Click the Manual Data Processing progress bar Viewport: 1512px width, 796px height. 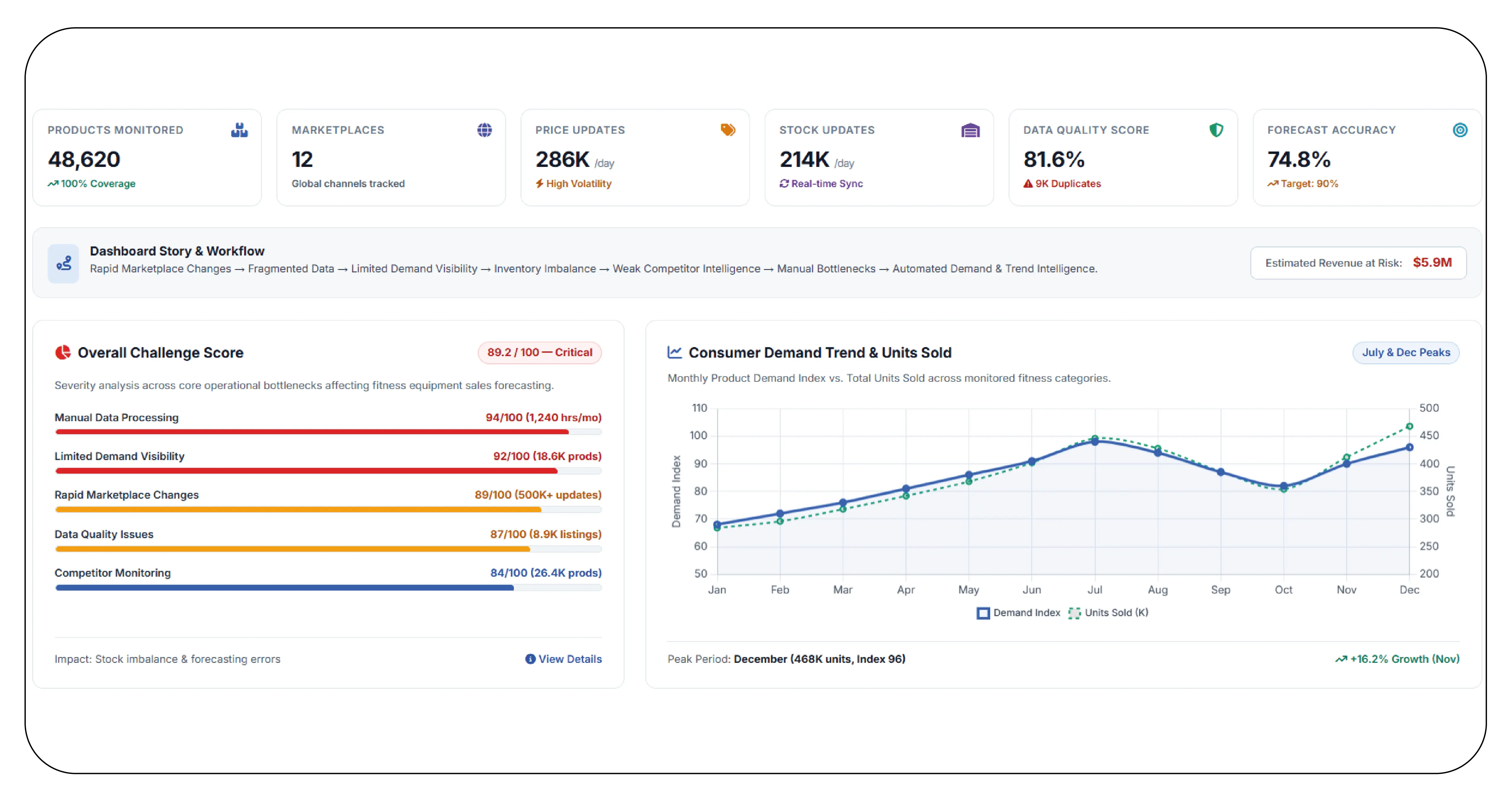point(328,432)
